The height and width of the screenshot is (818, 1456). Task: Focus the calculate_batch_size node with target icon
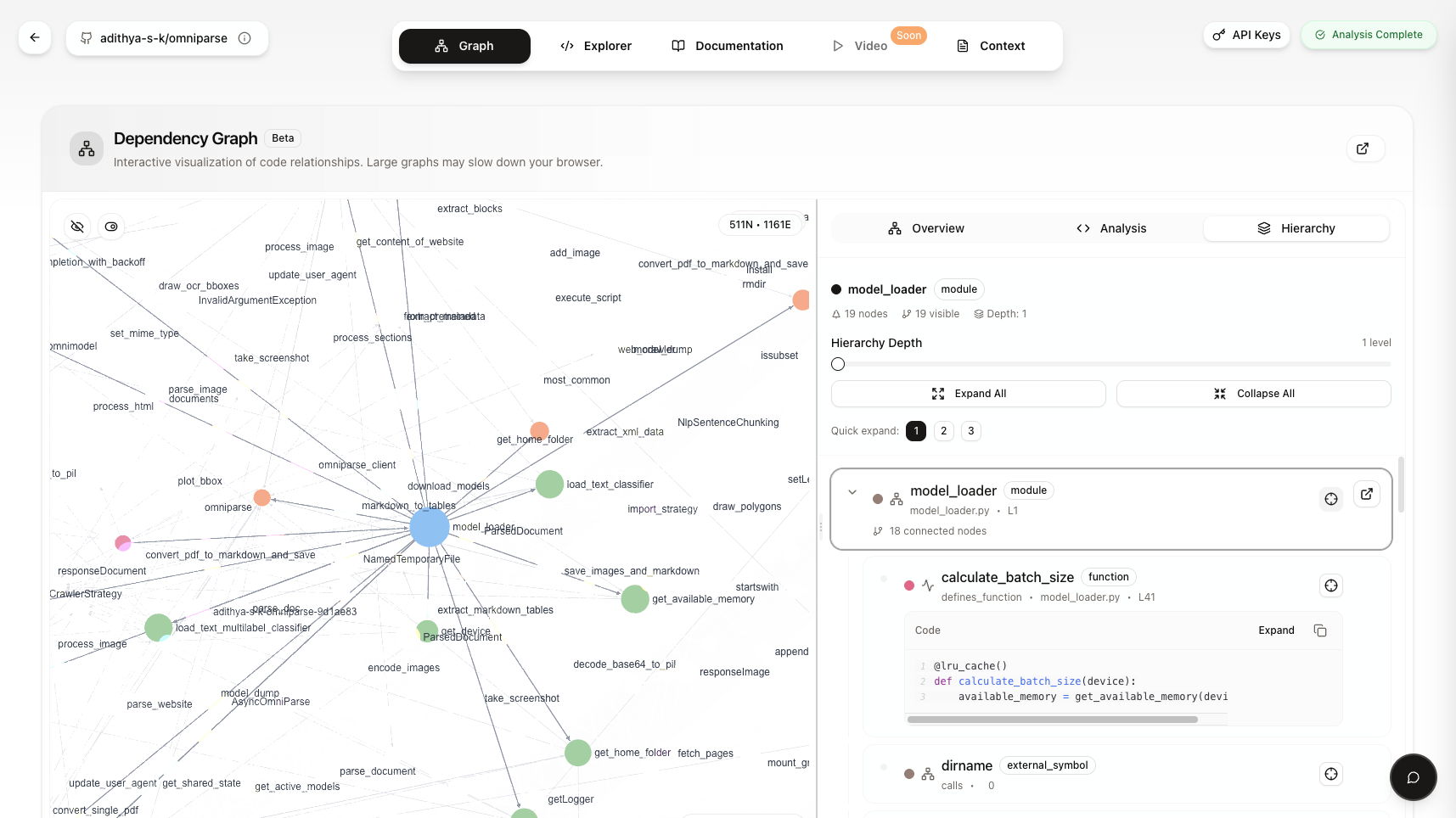(1331, 585)
